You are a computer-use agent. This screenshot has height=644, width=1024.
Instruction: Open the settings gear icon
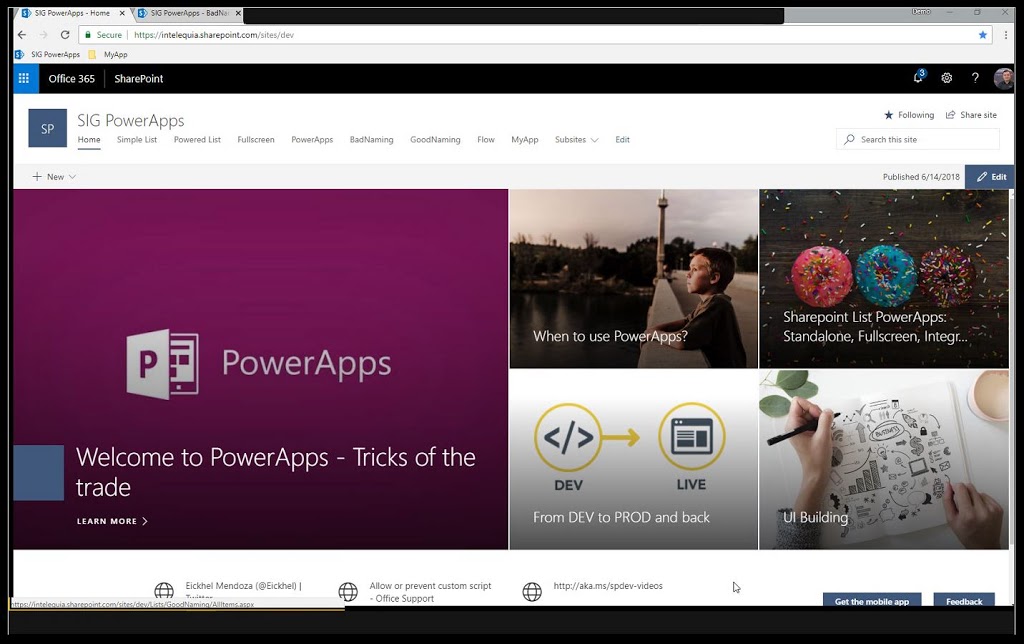point(946,78)
